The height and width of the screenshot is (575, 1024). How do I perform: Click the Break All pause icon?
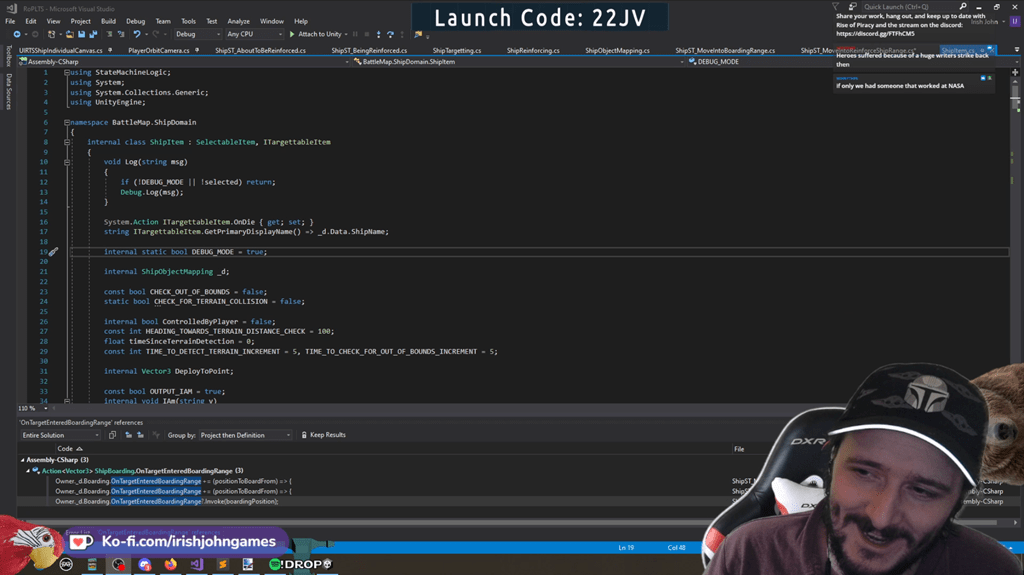coord(355,34)
